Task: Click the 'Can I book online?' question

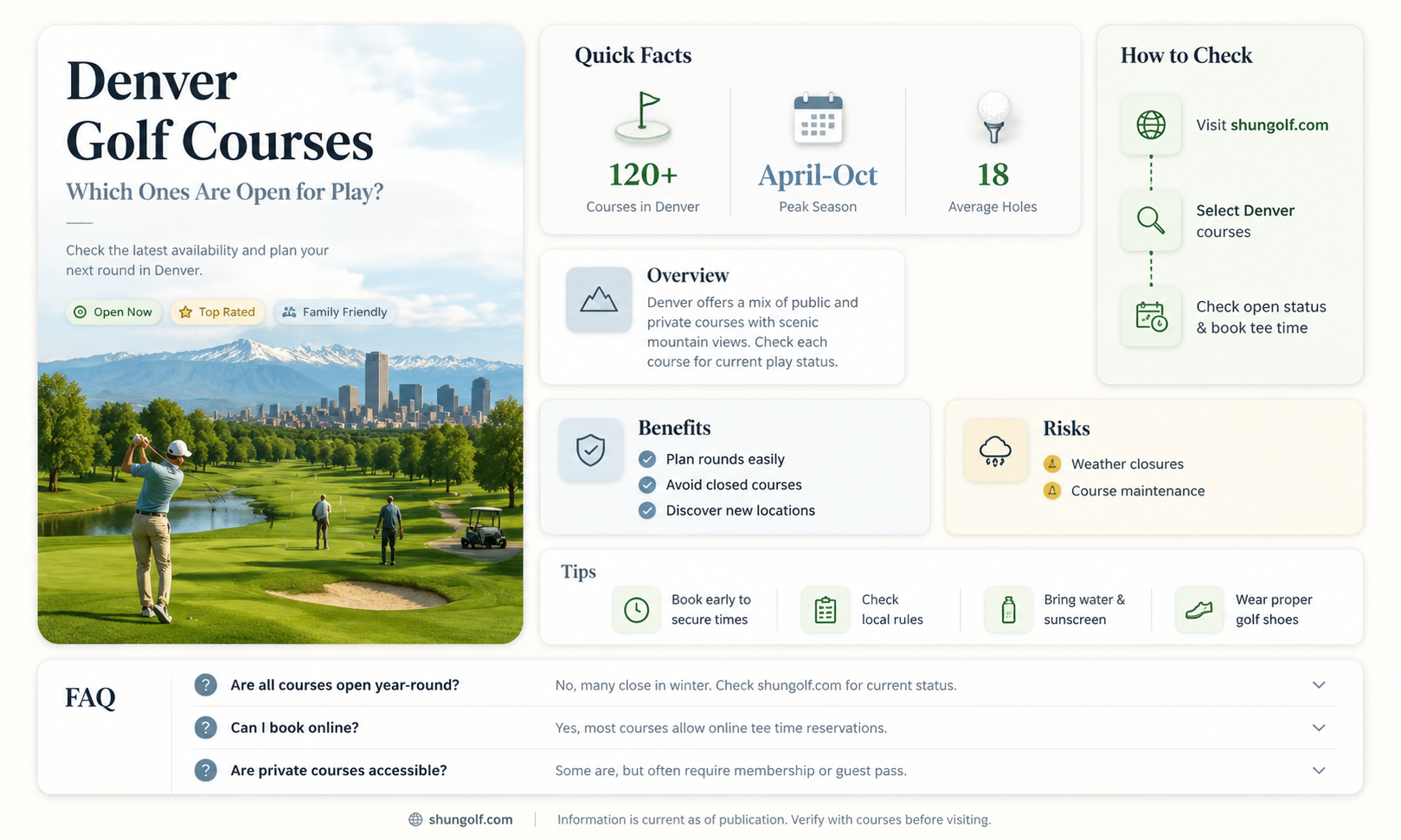Action: [294, 728]
